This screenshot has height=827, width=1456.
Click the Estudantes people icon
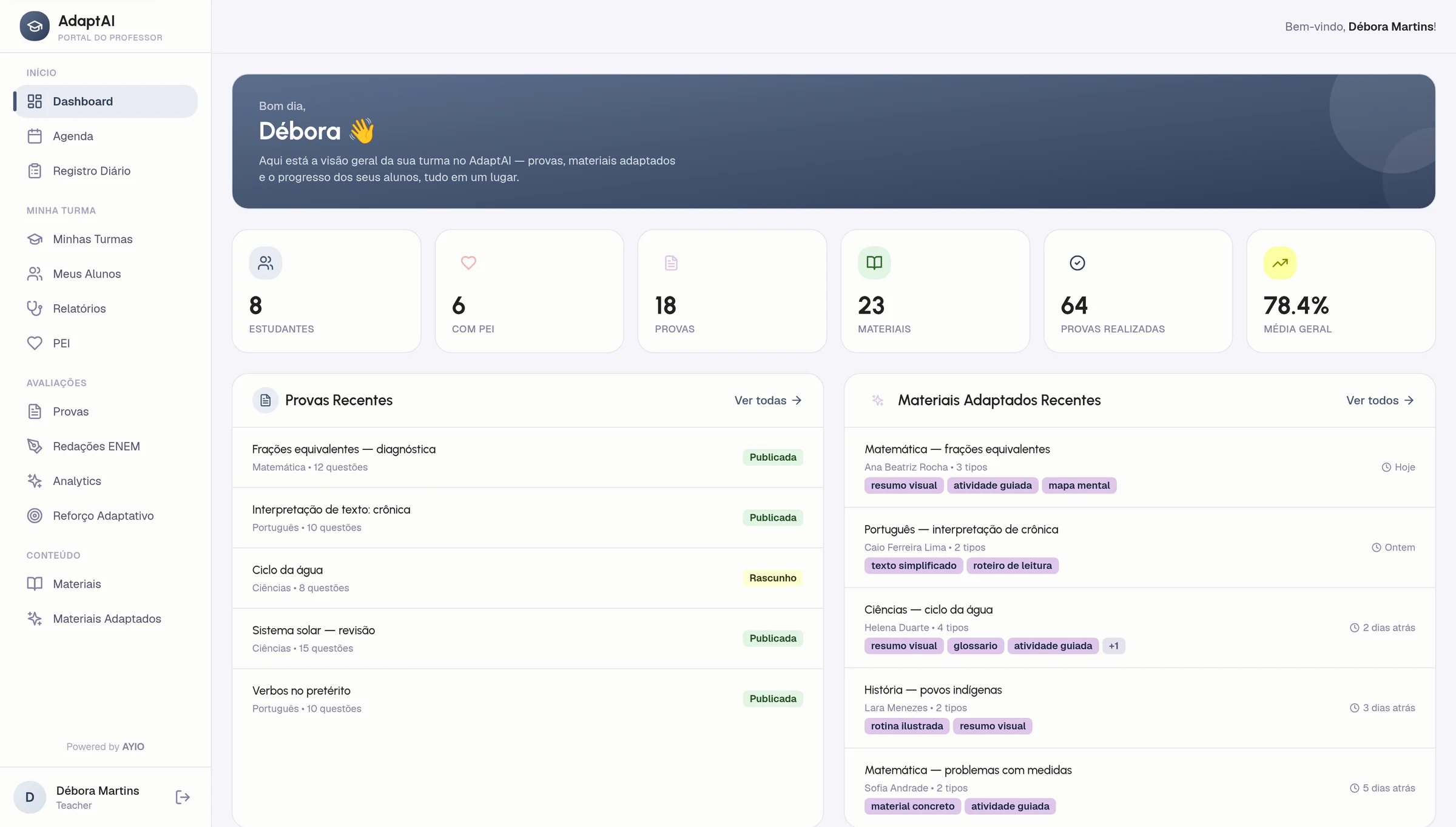(x=266, y=263)
